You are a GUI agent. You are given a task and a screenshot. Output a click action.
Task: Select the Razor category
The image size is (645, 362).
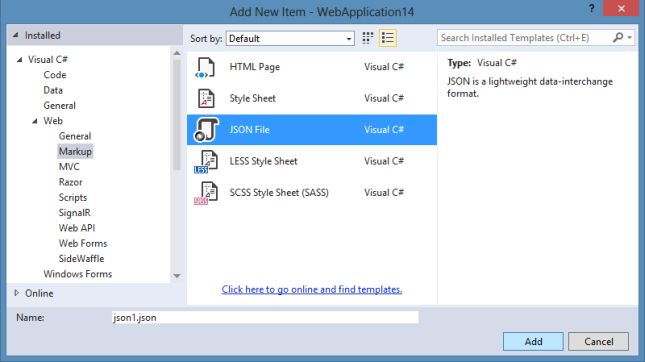[x=70, y=182]
